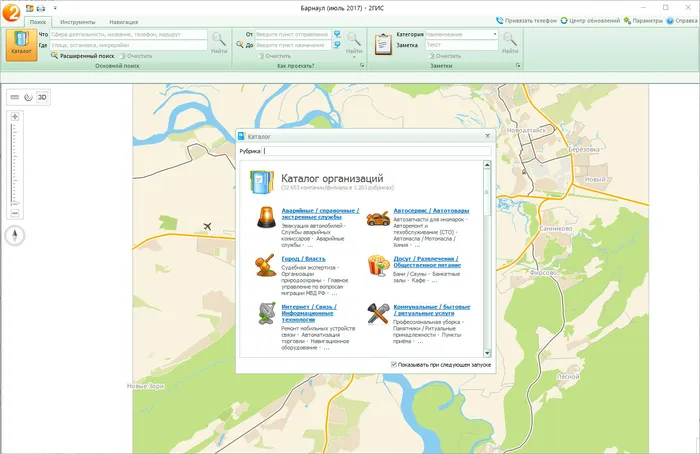The image size is (700, 454).
Task: Focus the Заметка text field
Action: [462, 45]
